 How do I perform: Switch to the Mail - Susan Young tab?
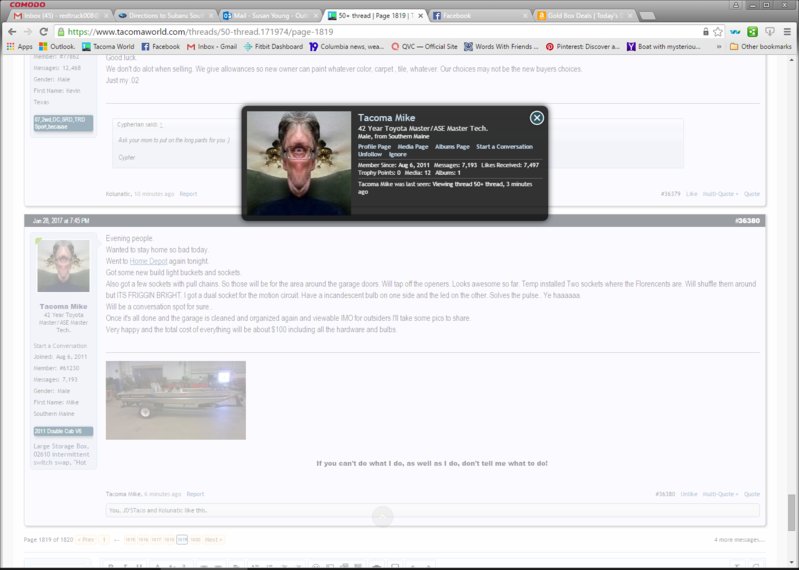point(268,16)
